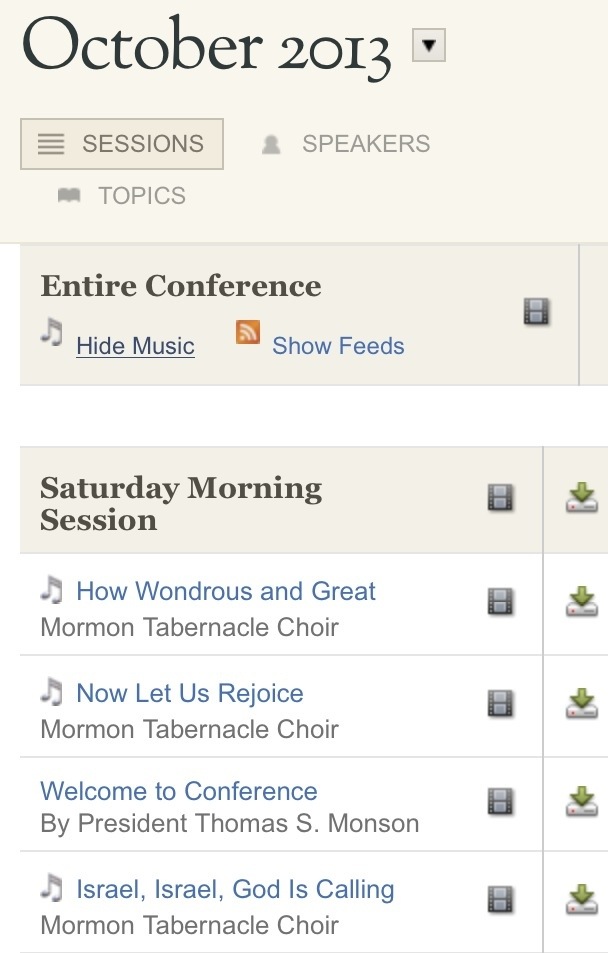608x953 pixels.
Task: Download Now Let Us Rejoice
Action: pyautogui.click(x=582, y=704)
